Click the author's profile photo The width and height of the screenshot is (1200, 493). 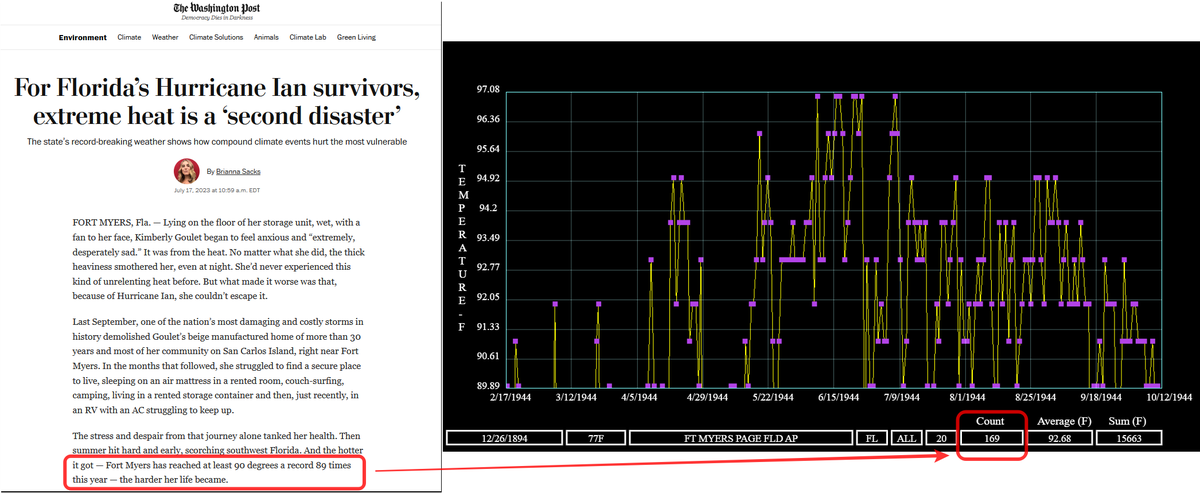click(187, 171)
